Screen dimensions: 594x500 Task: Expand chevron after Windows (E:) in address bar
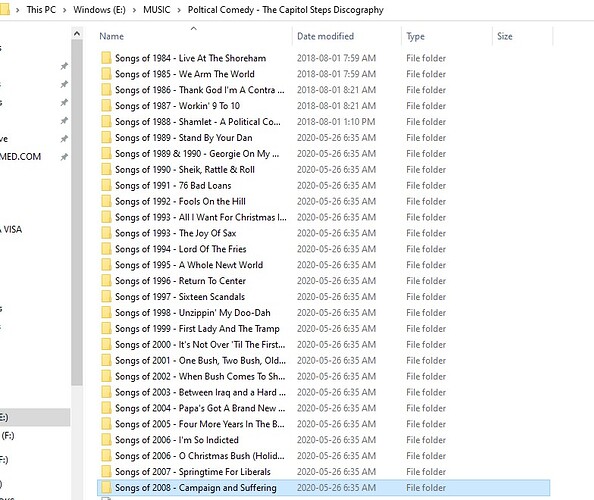[x=134, y=10]
